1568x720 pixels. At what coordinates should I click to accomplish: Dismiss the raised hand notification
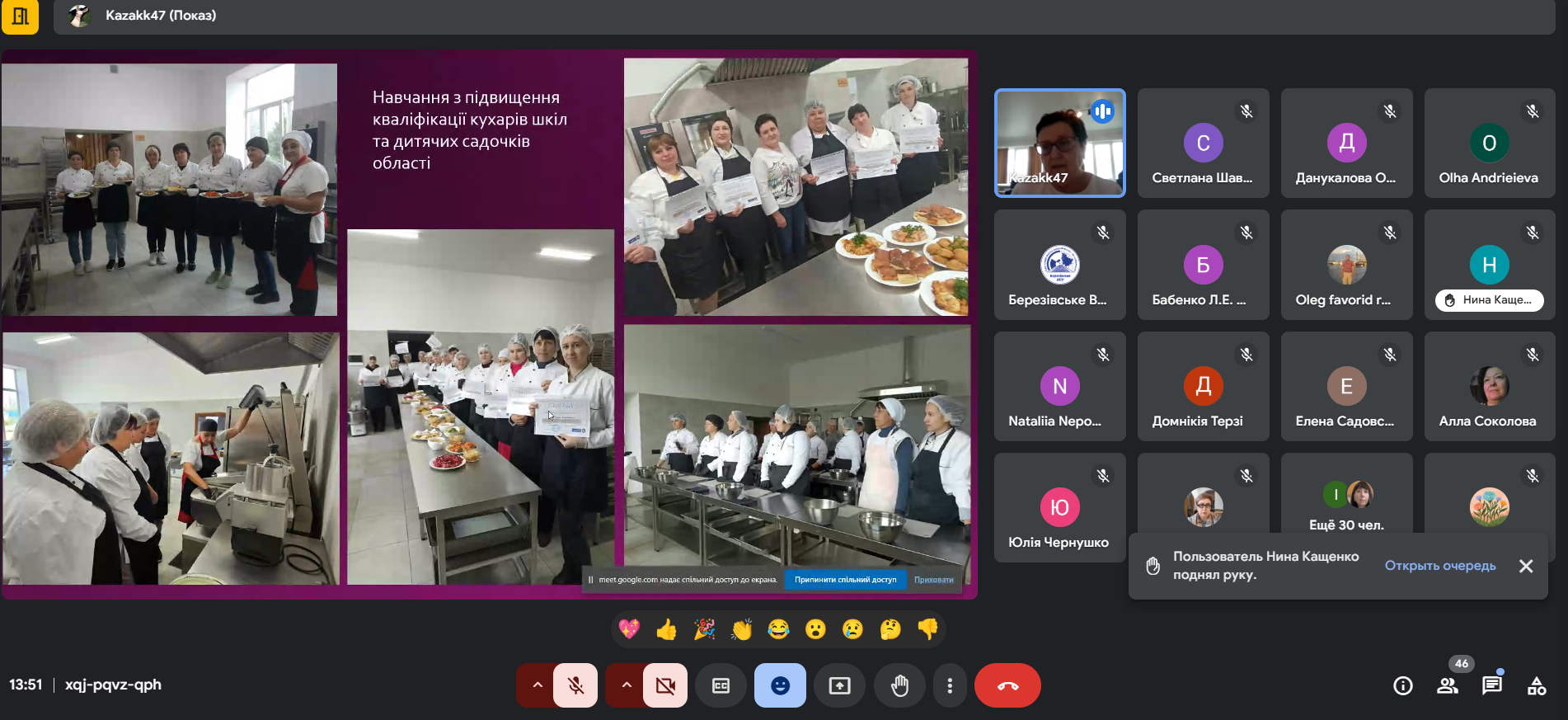[1526, 566]
